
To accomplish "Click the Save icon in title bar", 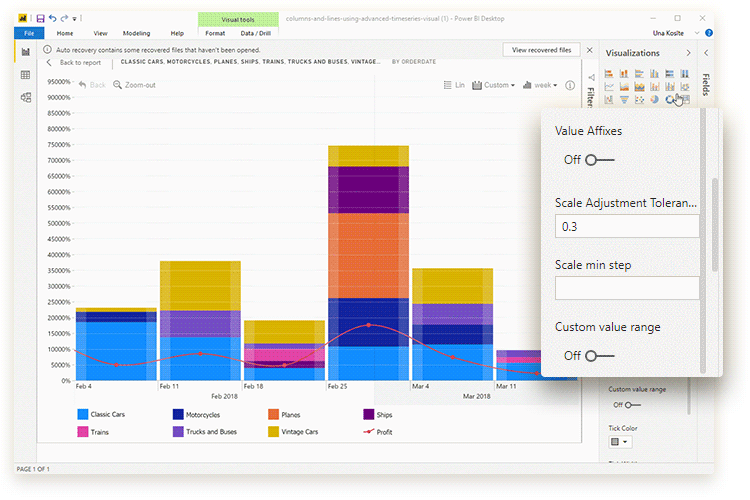I will point(40,19).
